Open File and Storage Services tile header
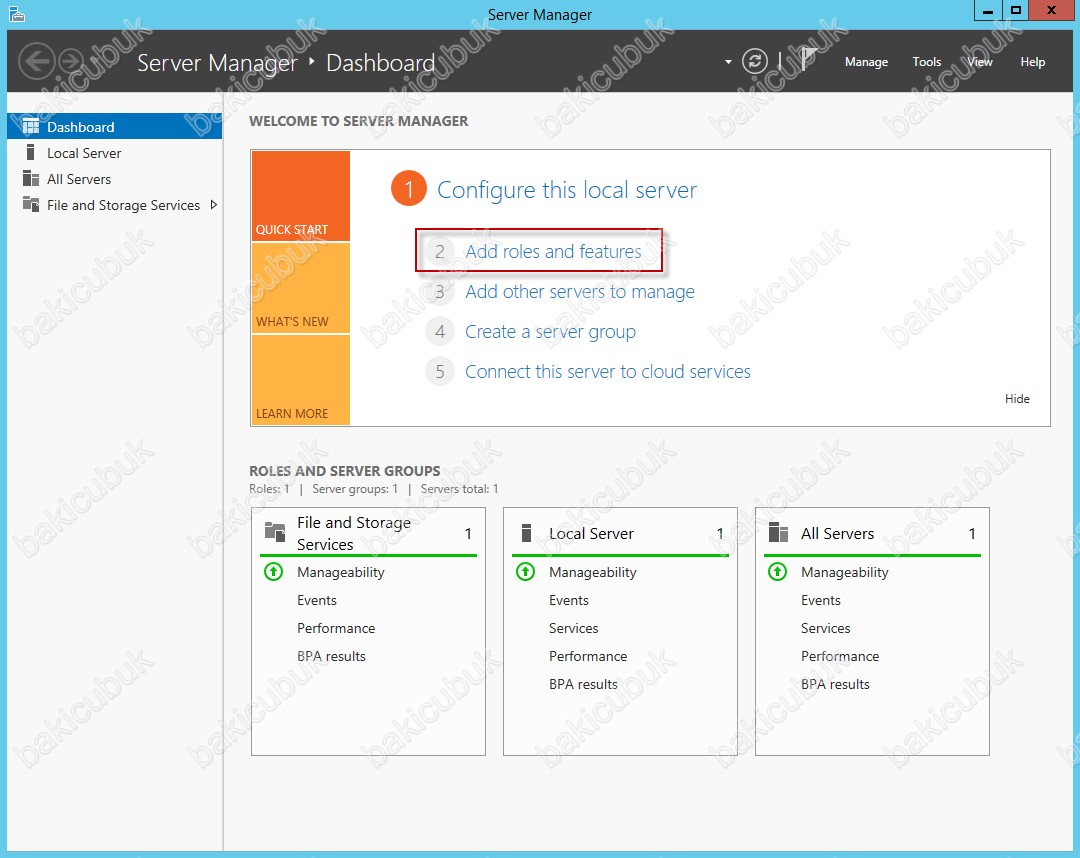Image resolution: width=1080 pixels, height=858 pixels. pyautogui.click(x=368, y=533)
